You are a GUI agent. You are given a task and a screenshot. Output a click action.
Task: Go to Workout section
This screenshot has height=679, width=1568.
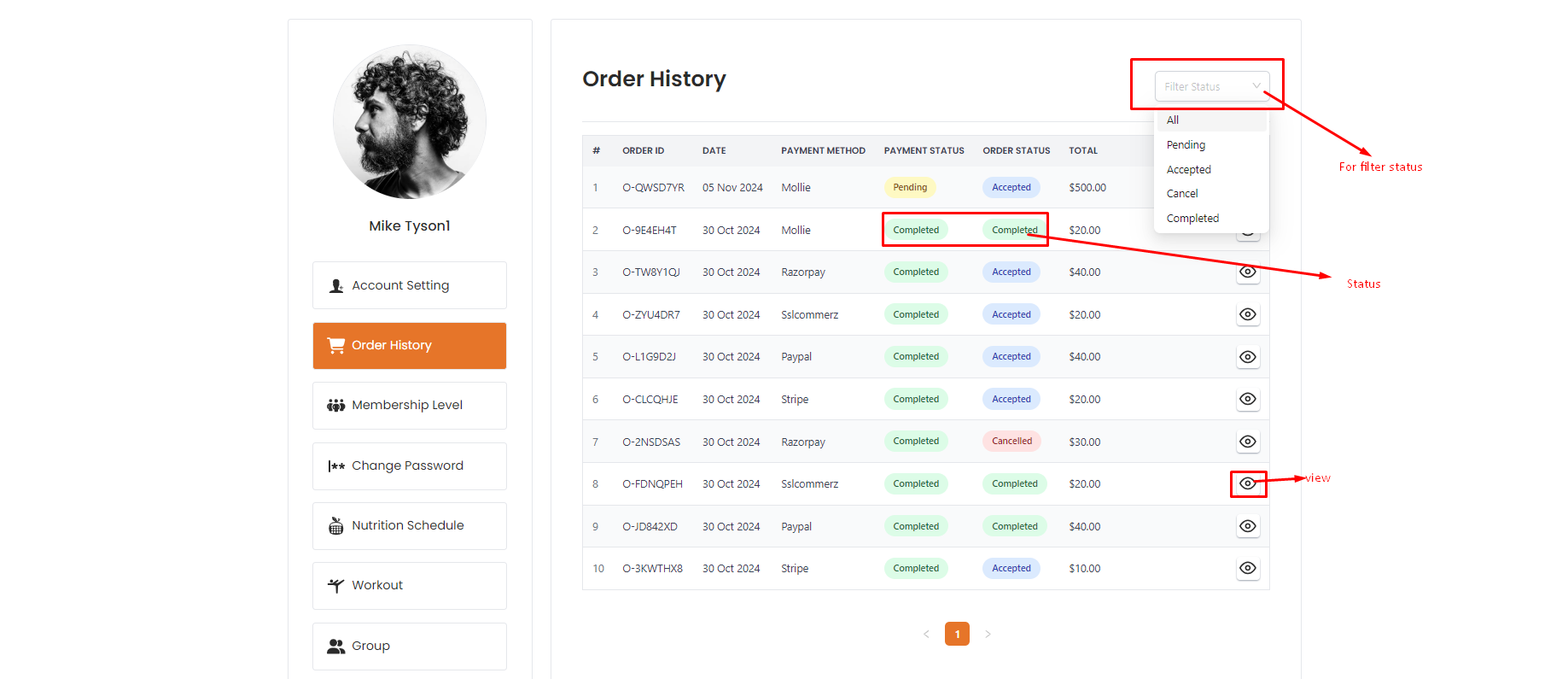coord(410,585)
